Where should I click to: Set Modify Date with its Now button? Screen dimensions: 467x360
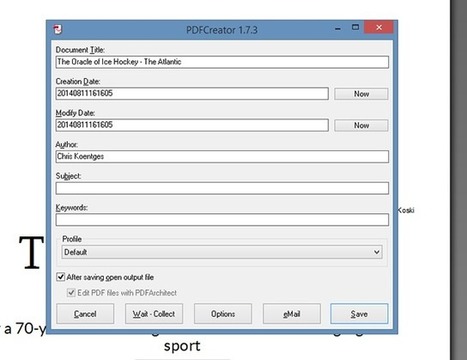click(x=361, y=125)
